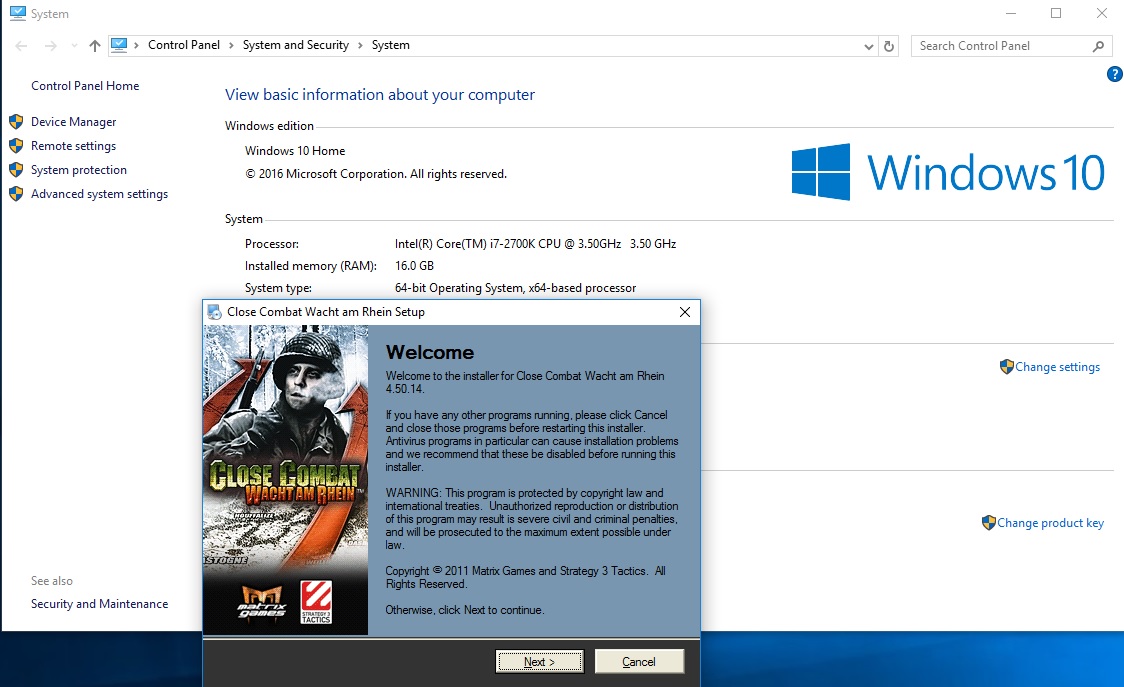
Task: Open recent locations dropdown arrow
Action: click(x=75, y=46)
